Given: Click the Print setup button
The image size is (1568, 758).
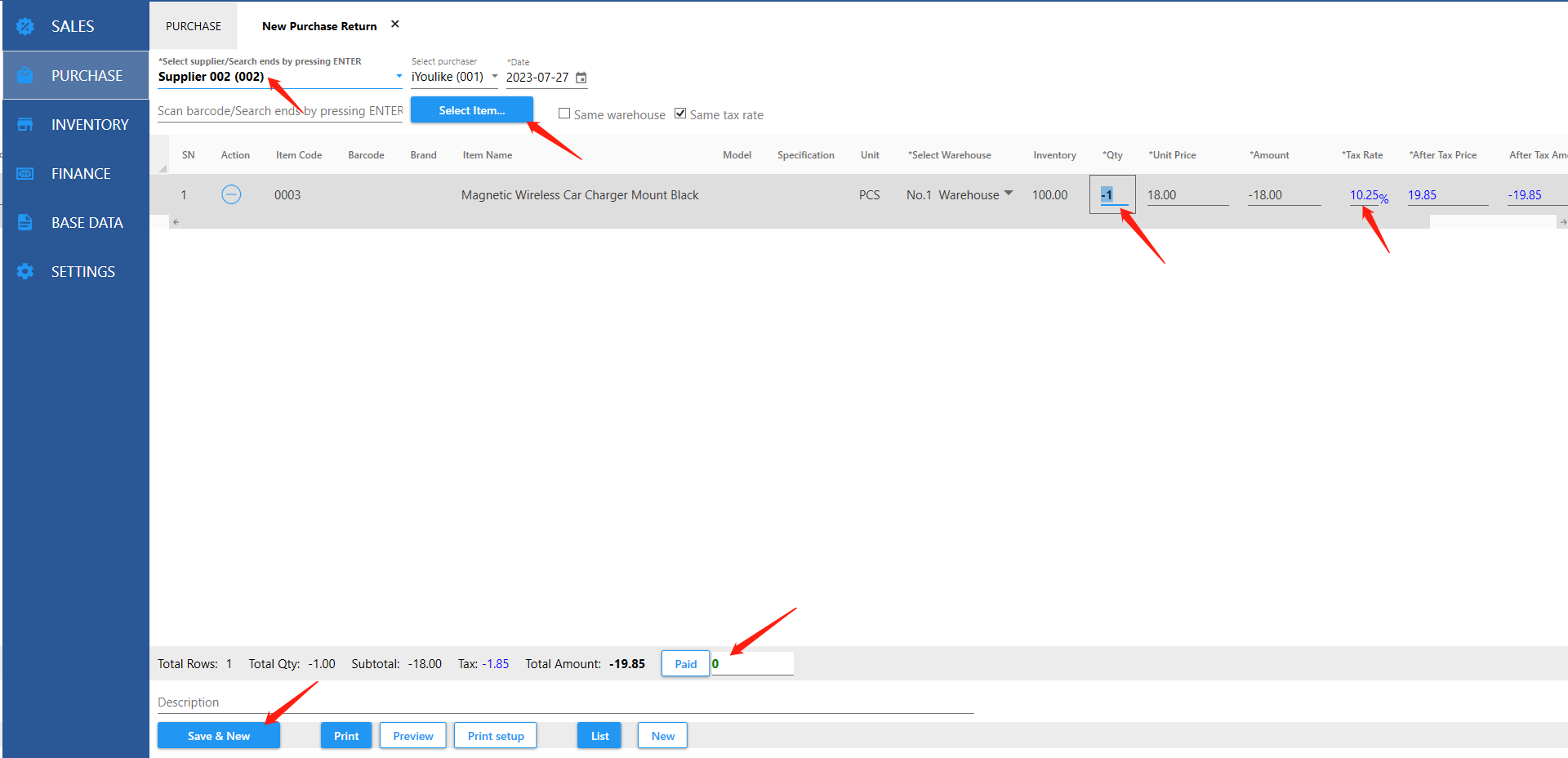Looking at the screenshot, I should click(x=496, y=736).
